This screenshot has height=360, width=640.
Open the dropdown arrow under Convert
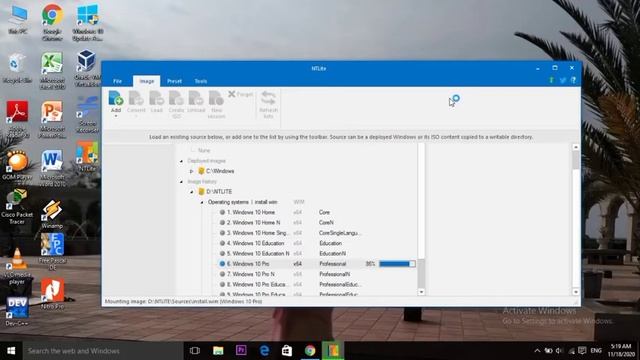click(x=136, y=116)
